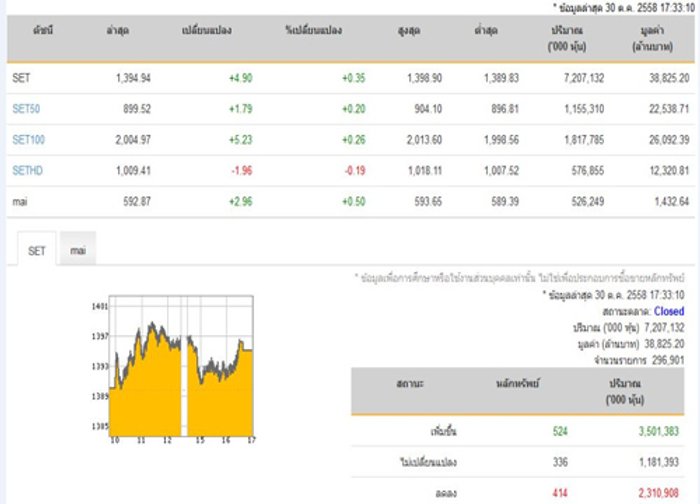The height and width of the screenshot is (504, 700).
Task: Select SET50 percent change +0.20
Action: pos(354,108)
